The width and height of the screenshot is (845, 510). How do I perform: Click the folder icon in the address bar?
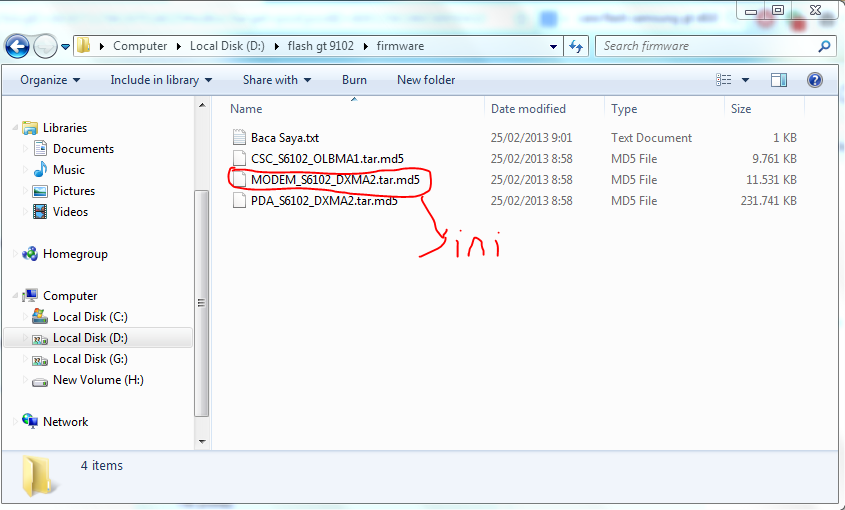[x=84, y=46]
